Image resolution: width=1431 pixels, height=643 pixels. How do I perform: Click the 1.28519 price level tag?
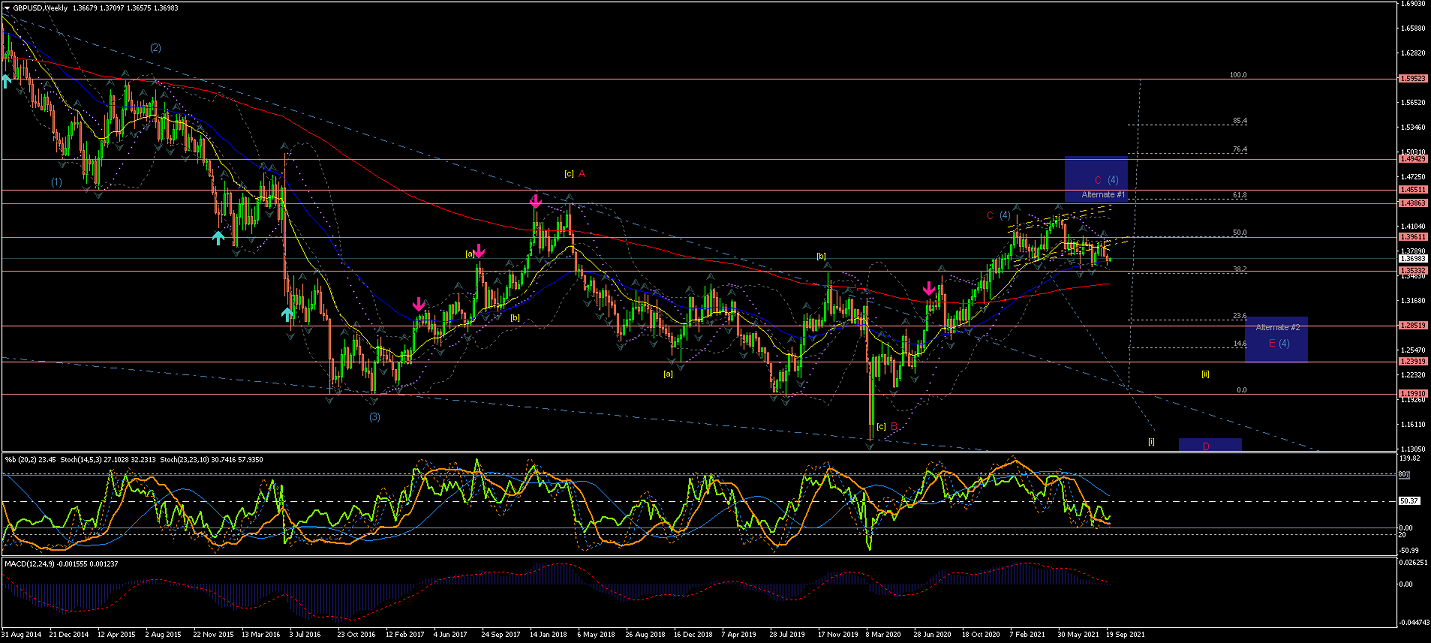click(x=1413, y=326)
